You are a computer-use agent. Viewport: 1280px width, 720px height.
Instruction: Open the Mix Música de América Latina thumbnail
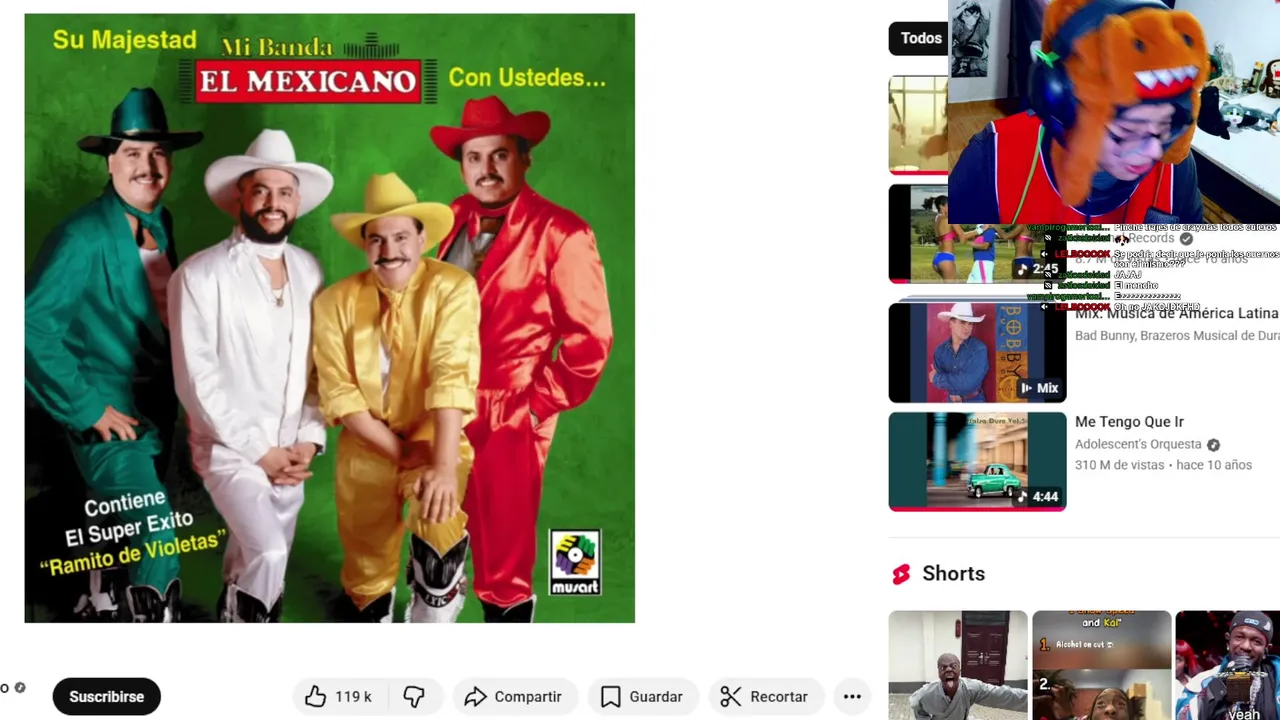977,353
